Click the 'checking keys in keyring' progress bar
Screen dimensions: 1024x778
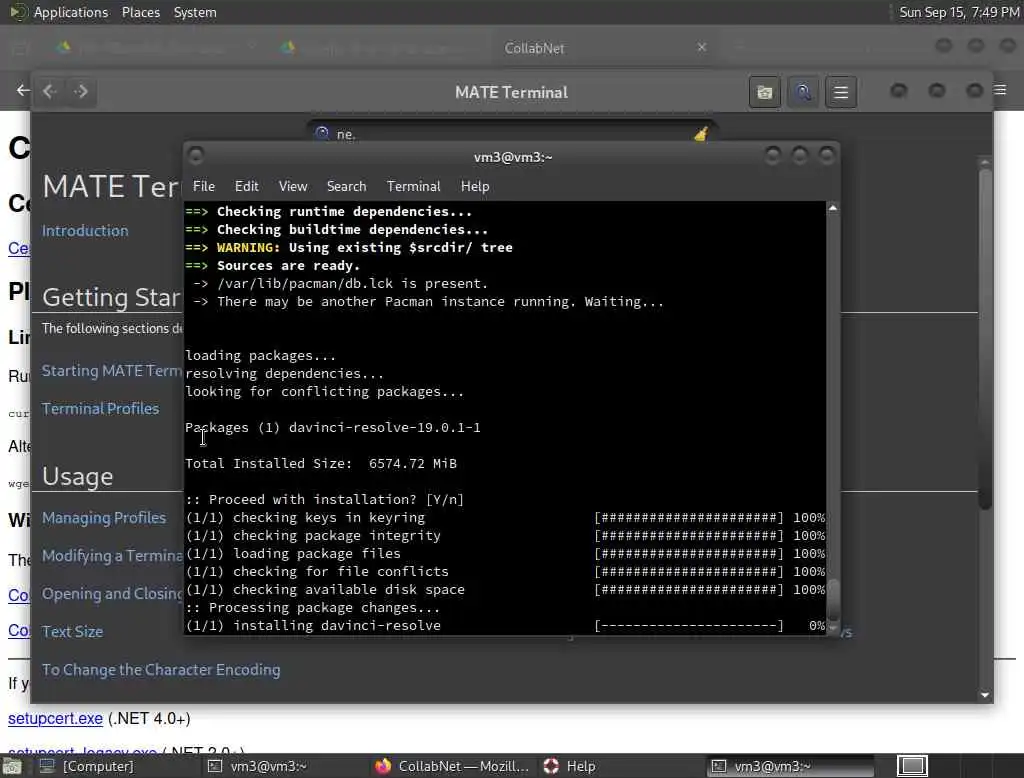688,517
